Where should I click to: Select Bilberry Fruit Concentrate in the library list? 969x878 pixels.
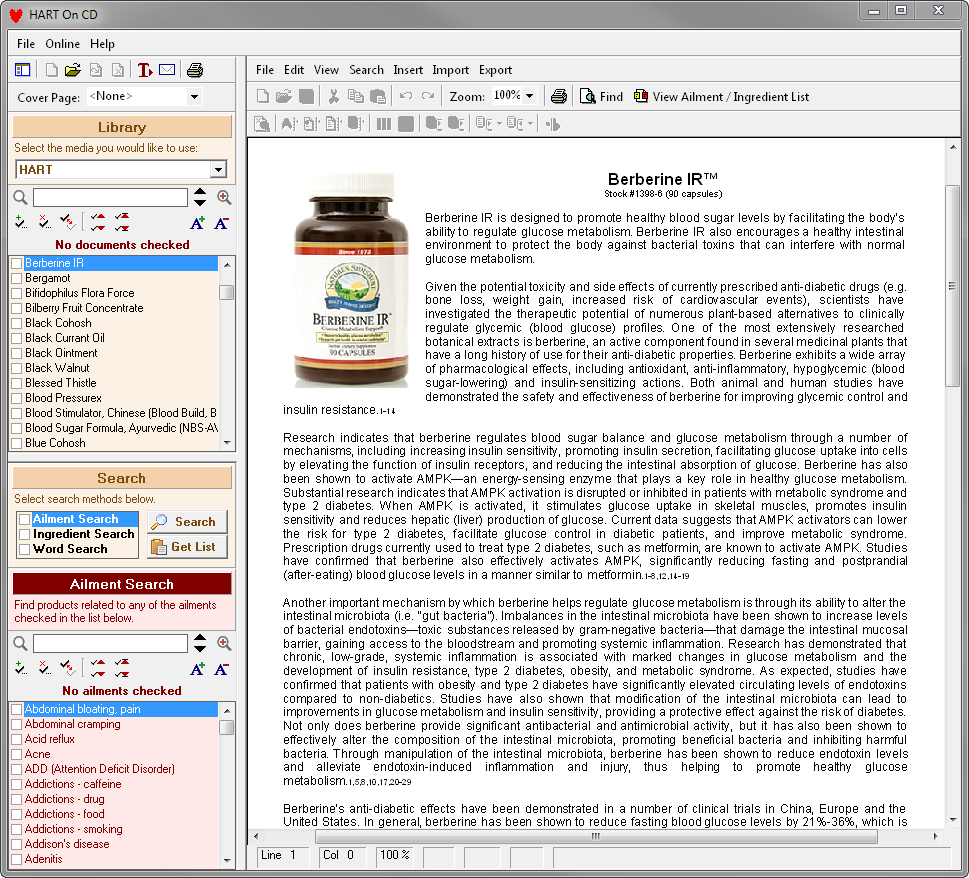click(84, 308)
